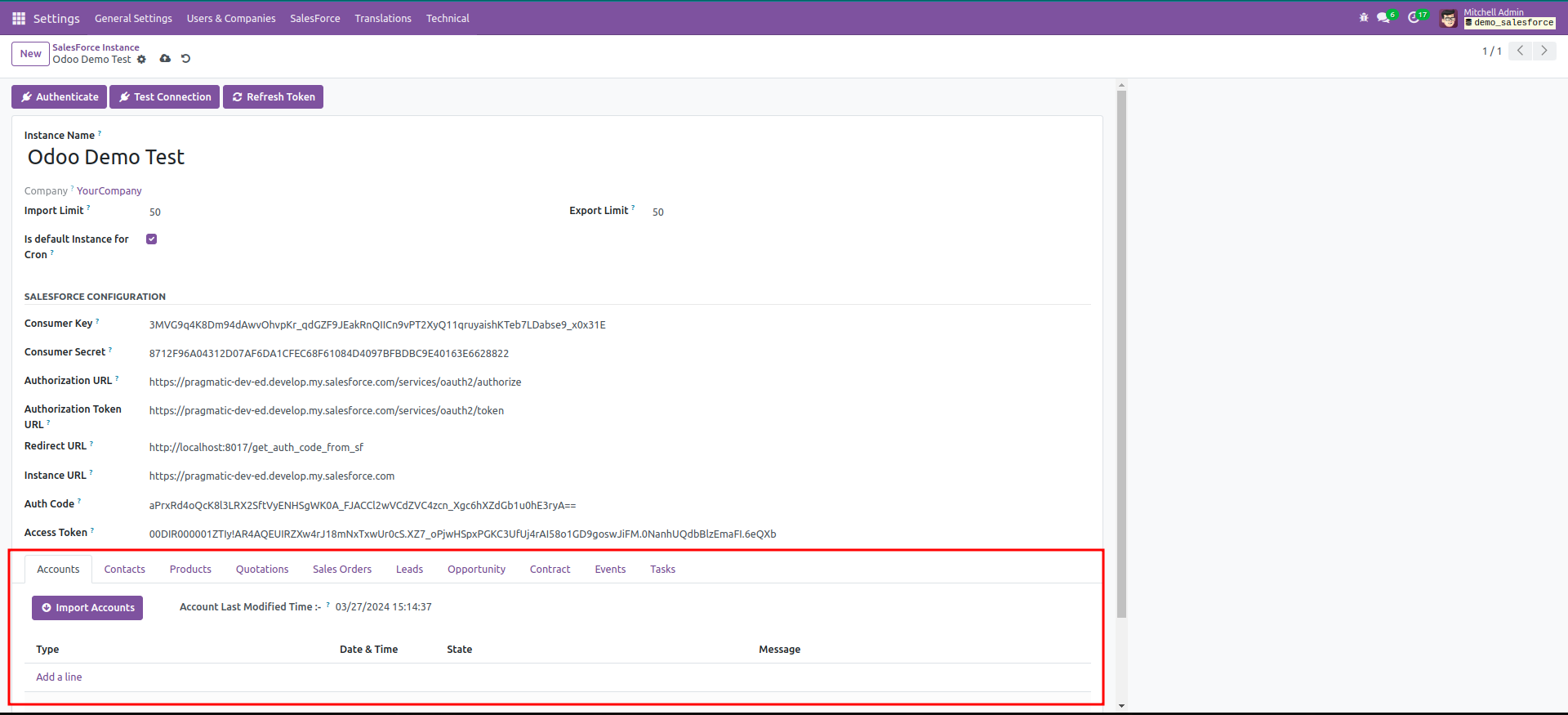Switch to the Accounts tab
The width and height of the screenshot is (1568, 715).
point(58,570)
